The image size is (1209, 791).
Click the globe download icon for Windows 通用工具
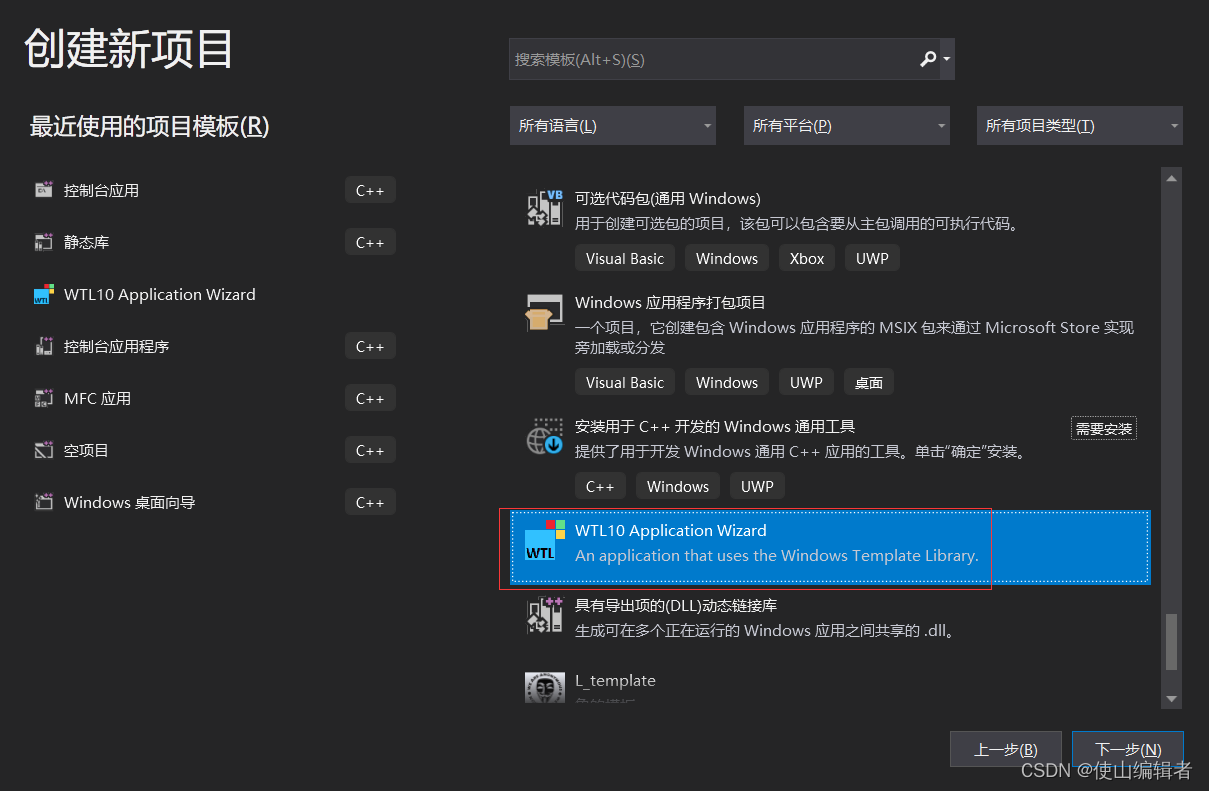545,437
